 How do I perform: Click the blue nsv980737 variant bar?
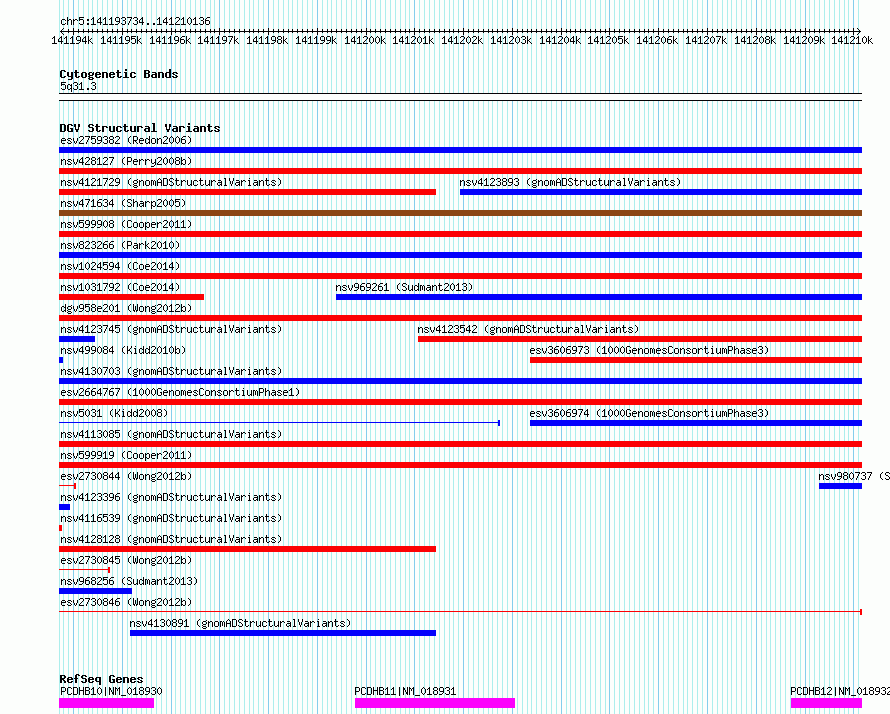[840, 486]
